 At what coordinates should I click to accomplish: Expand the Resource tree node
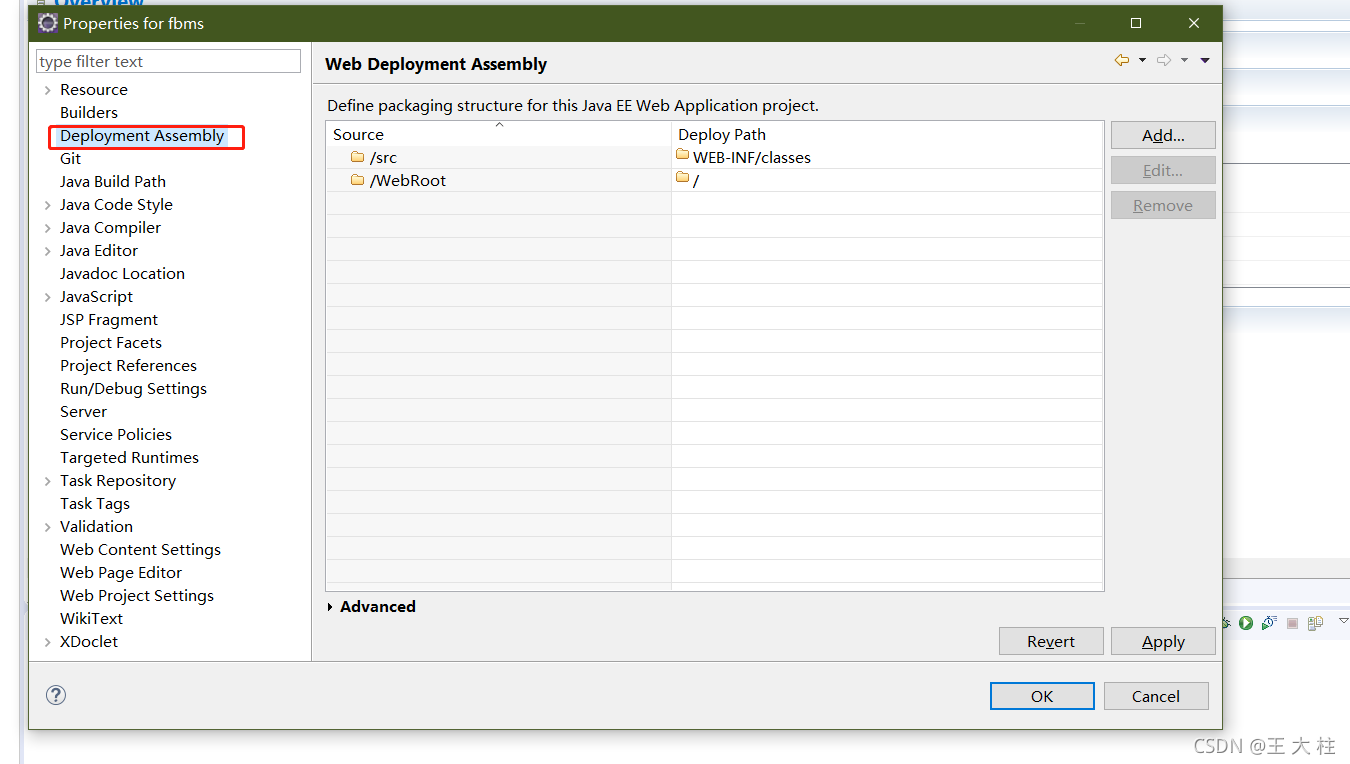tap(47, 90)
